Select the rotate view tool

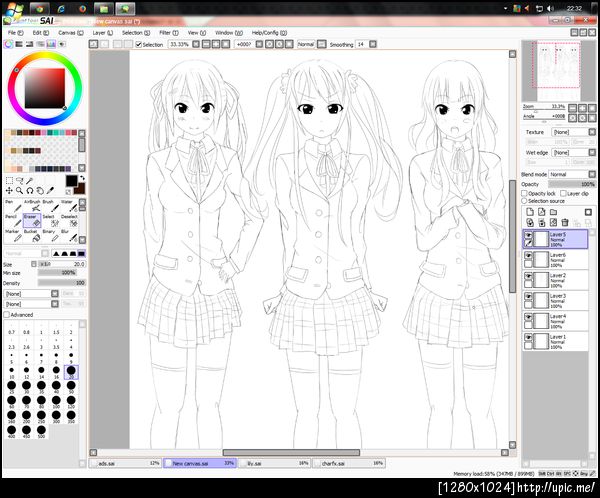pos(30,190)
